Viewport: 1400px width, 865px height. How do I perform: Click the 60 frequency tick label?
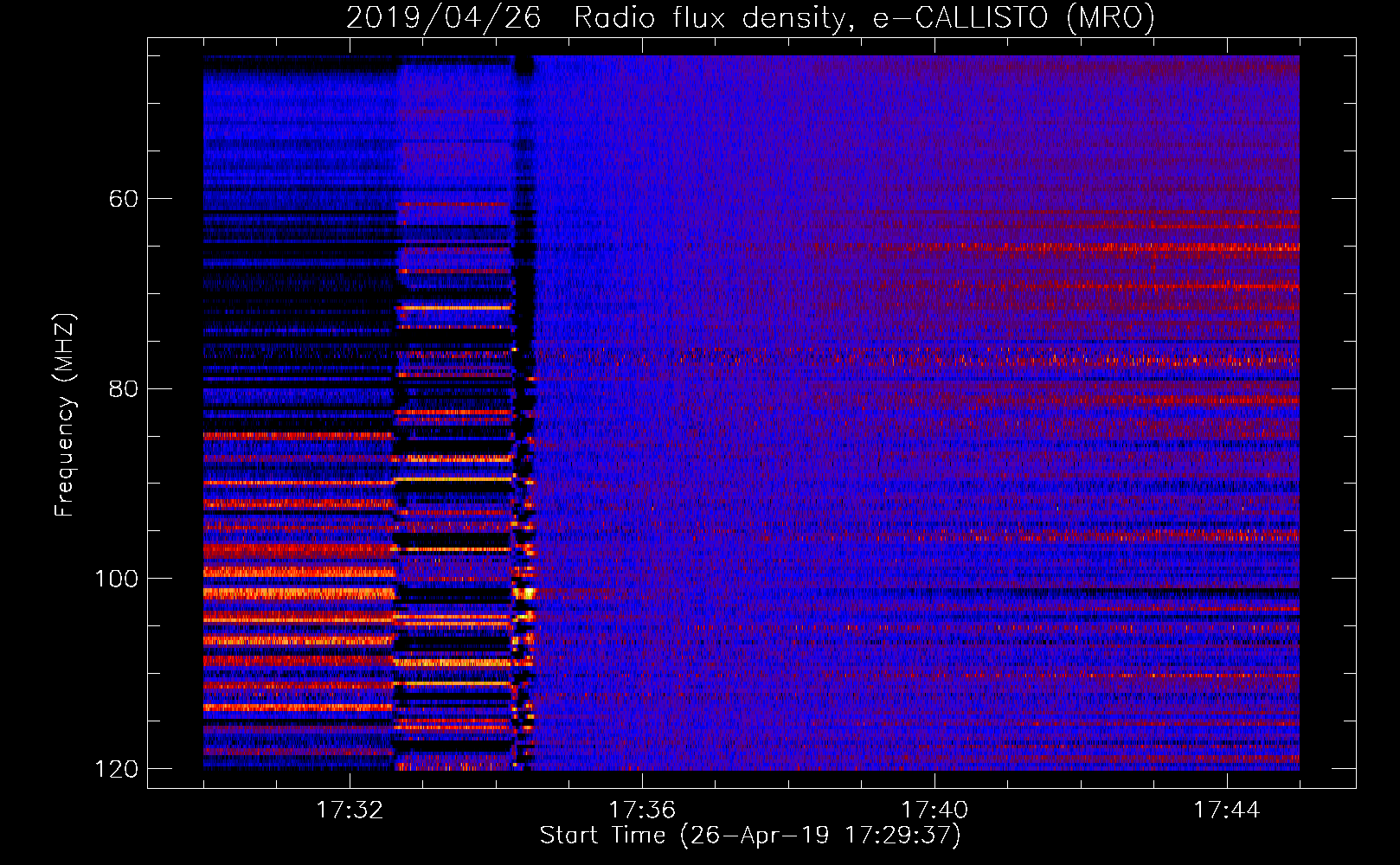point(123,199)
